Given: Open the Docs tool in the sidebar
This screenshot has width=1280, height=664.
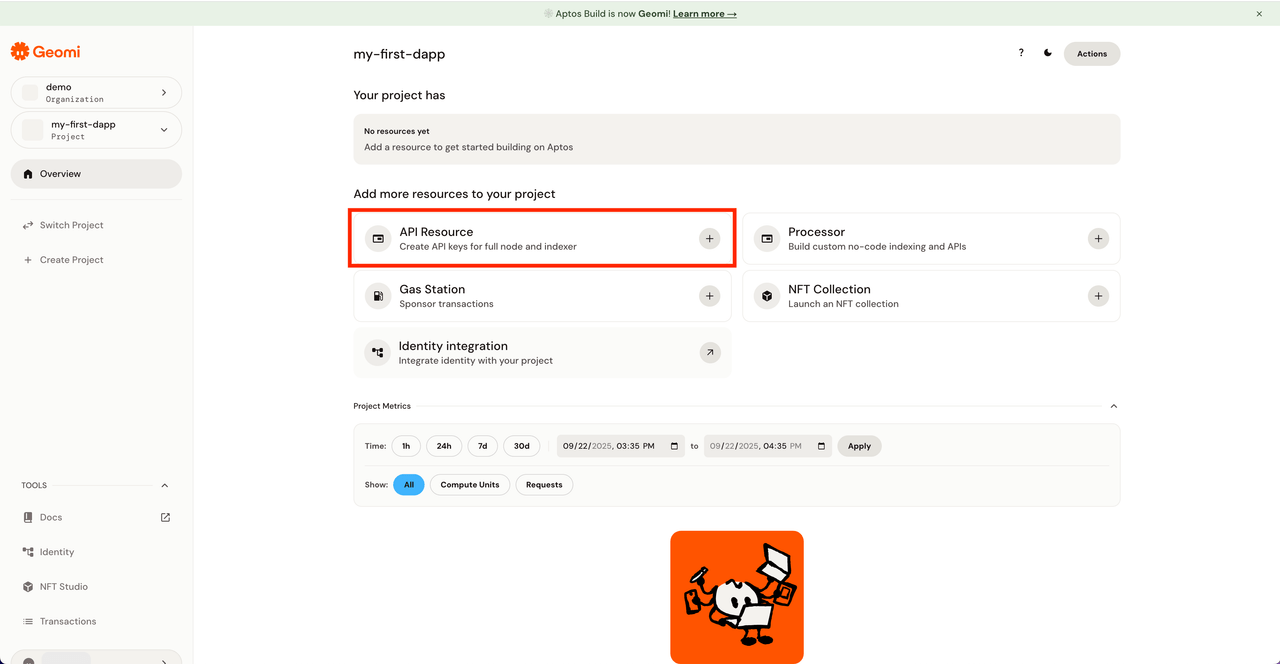Looking at the screenshot, I should 51,517.
